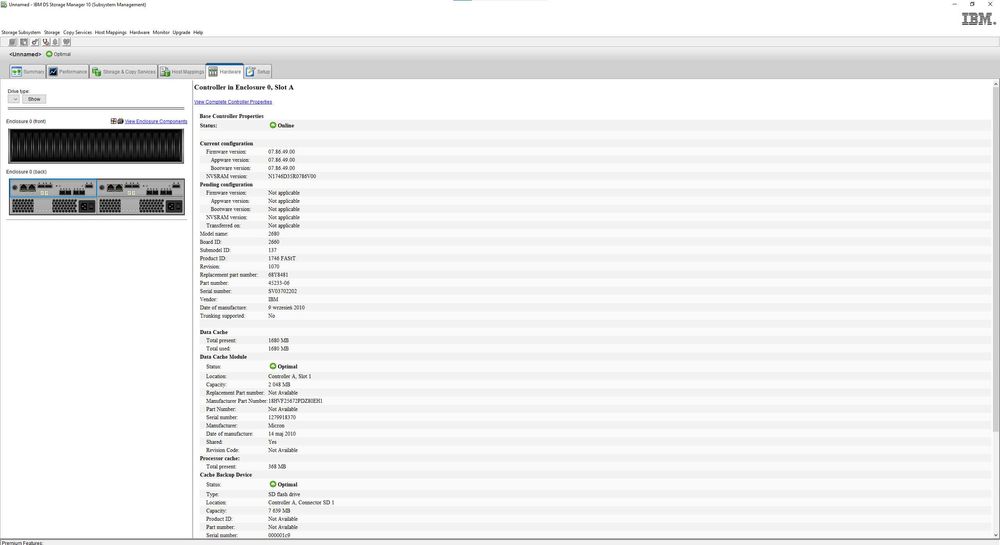Click the Show button for drive type
Screen dimensions: 1000x545
tap(34, 99)
